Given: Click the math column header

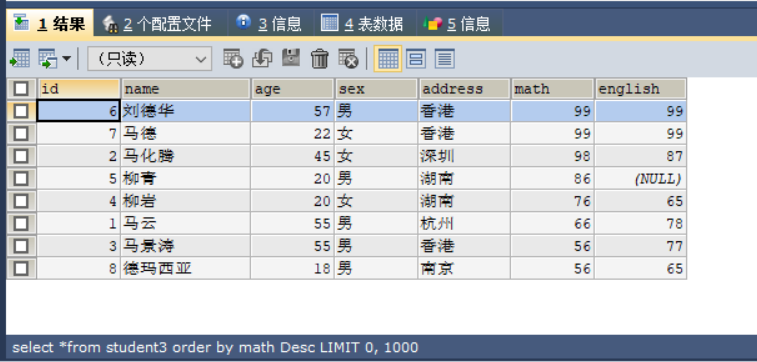Looking at the screenshot, I should coord(552,89).
